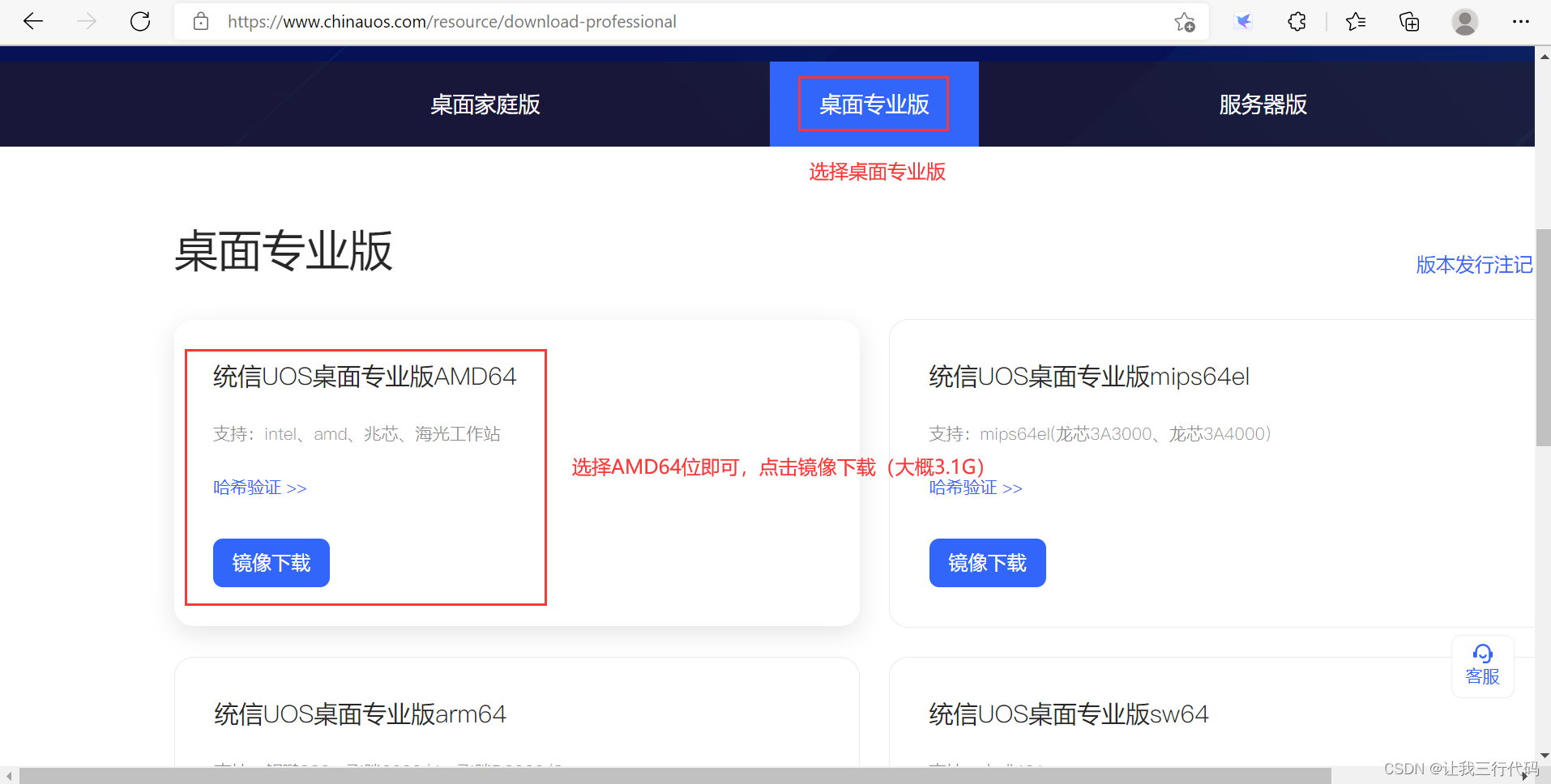Click the vertical scrollbar thumb
1551x784 pixels.
point(1543,338)
